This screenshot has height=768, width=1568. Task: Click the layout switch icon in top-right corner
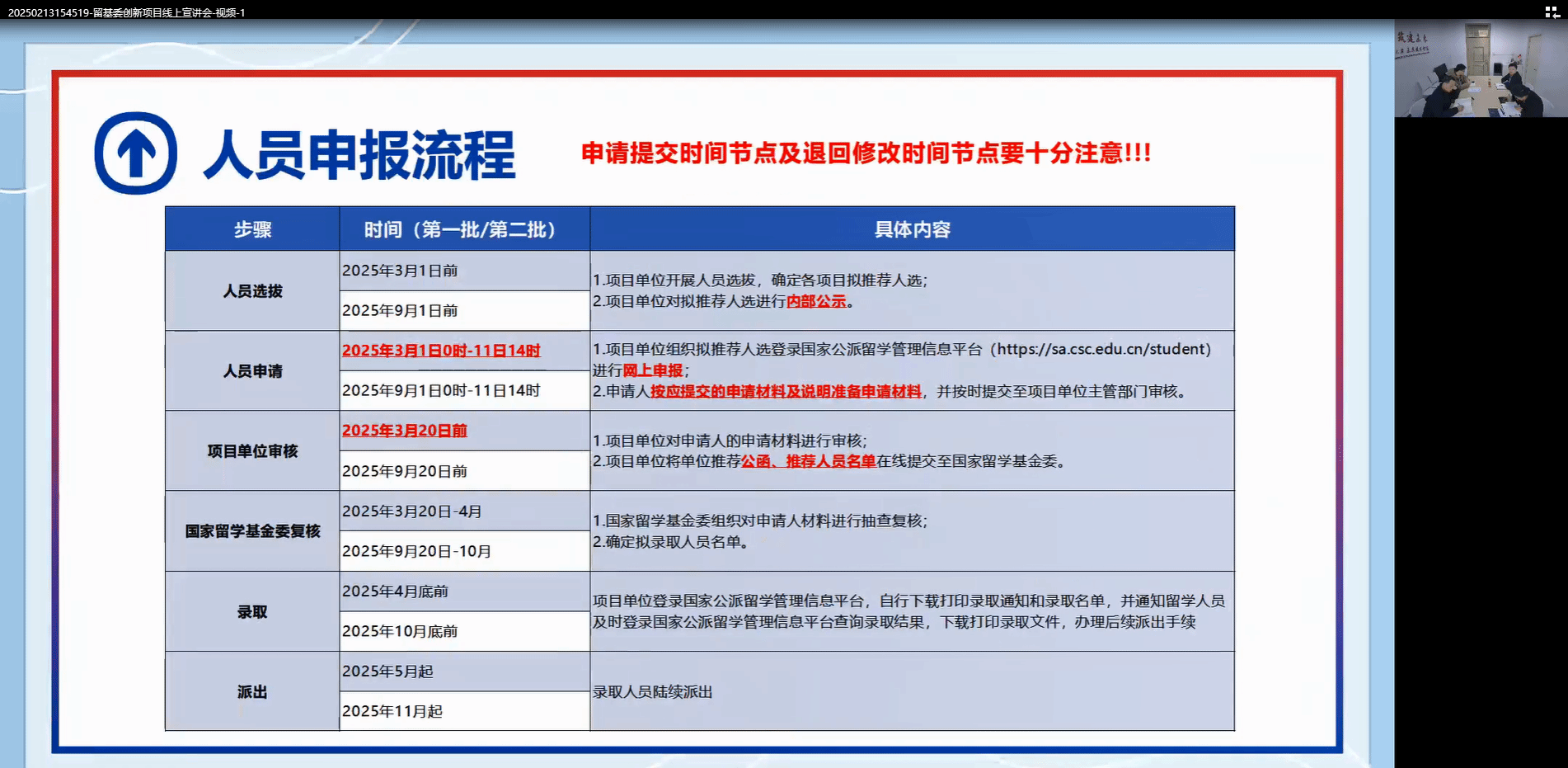pos(1552,12)
